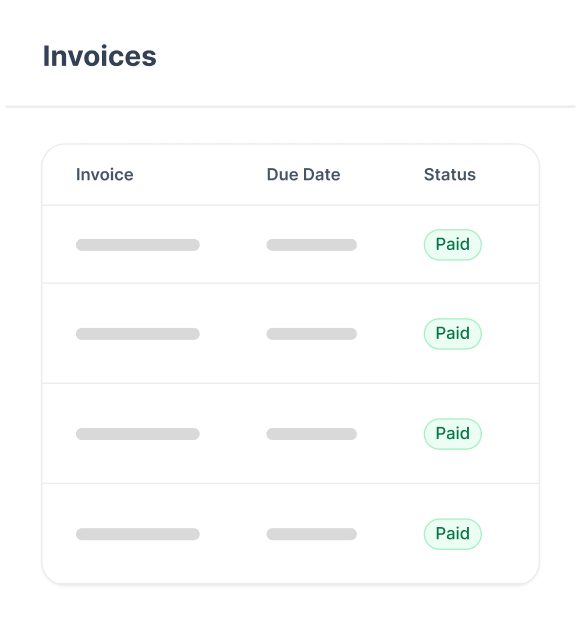This screenshot has width=580, height=623.
Task: Open the first row invoice placeholder
Action: click(137, 245)
